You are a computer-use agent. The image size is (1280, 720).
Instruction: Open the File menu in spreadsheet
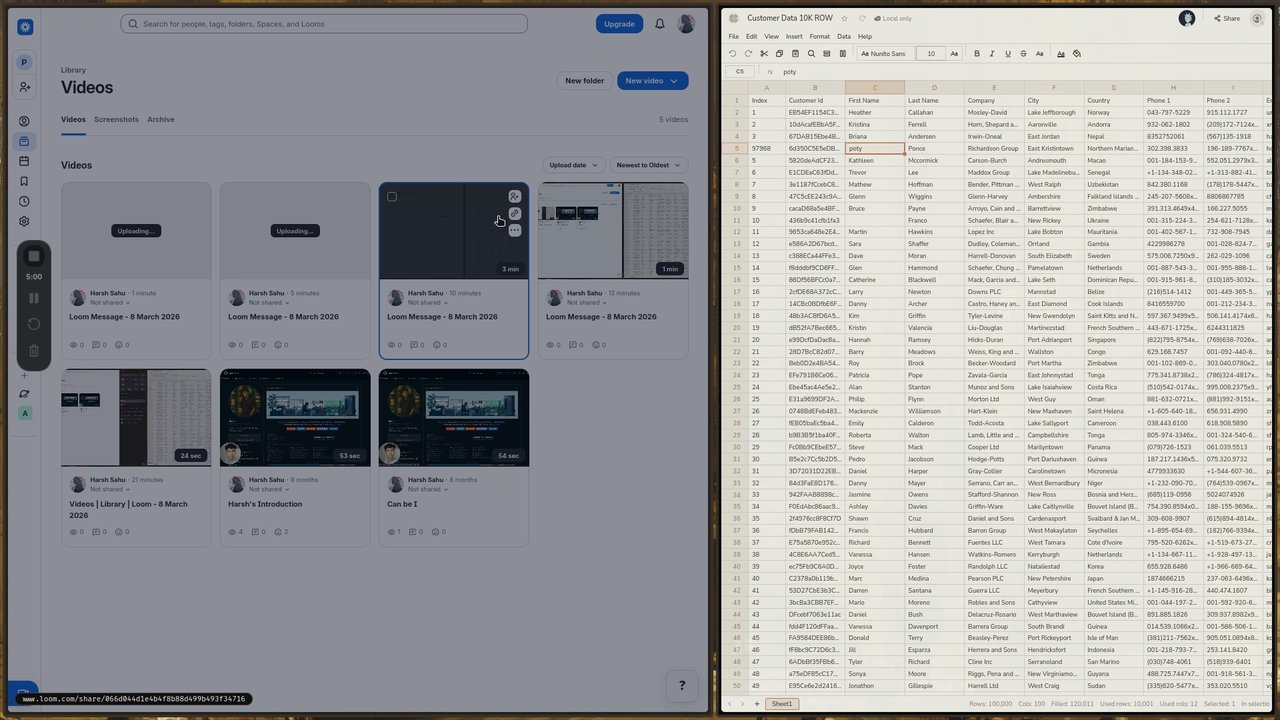click(734, 36)
